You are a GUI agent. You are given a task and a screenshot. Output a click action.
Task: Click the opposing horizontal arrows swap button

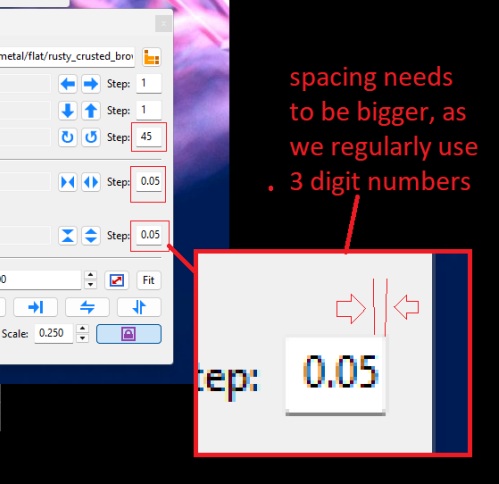pyautogui.click(x=87, y=307)
